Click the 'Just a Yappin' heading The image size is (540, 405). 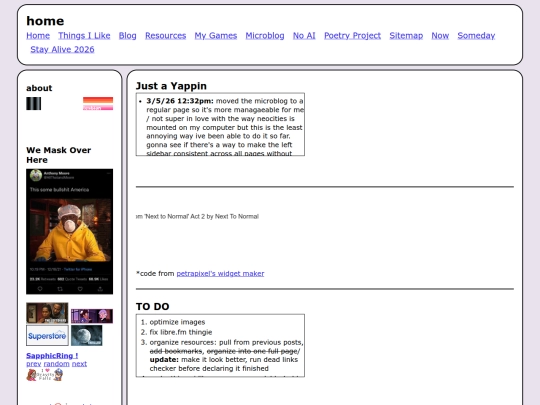[171, 86]
